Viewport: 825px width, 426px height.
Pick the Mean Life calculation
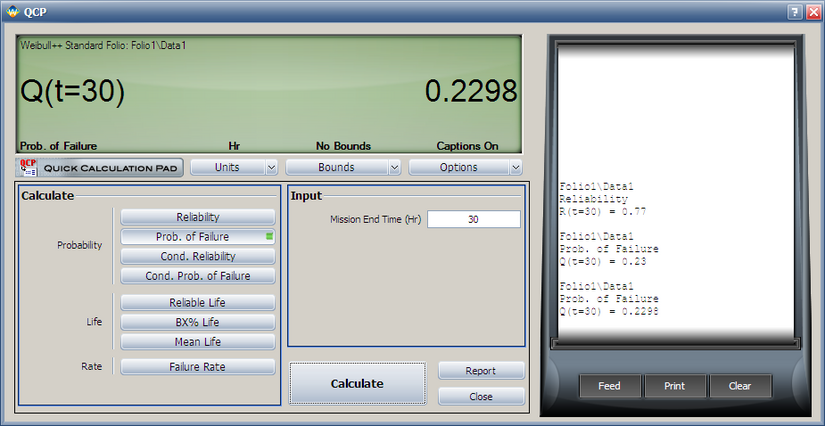point(198,342)
